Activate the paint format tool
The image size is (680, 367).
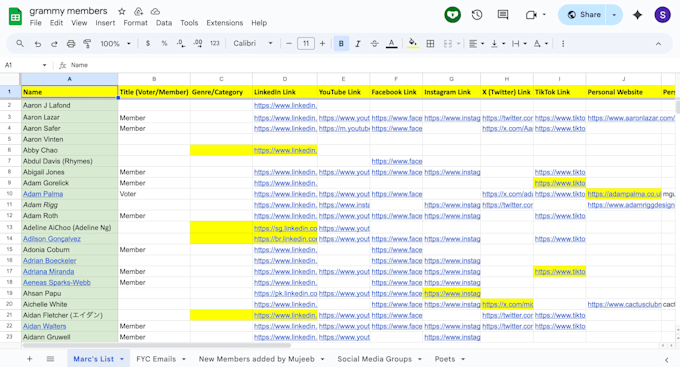[x=87, y=43]
